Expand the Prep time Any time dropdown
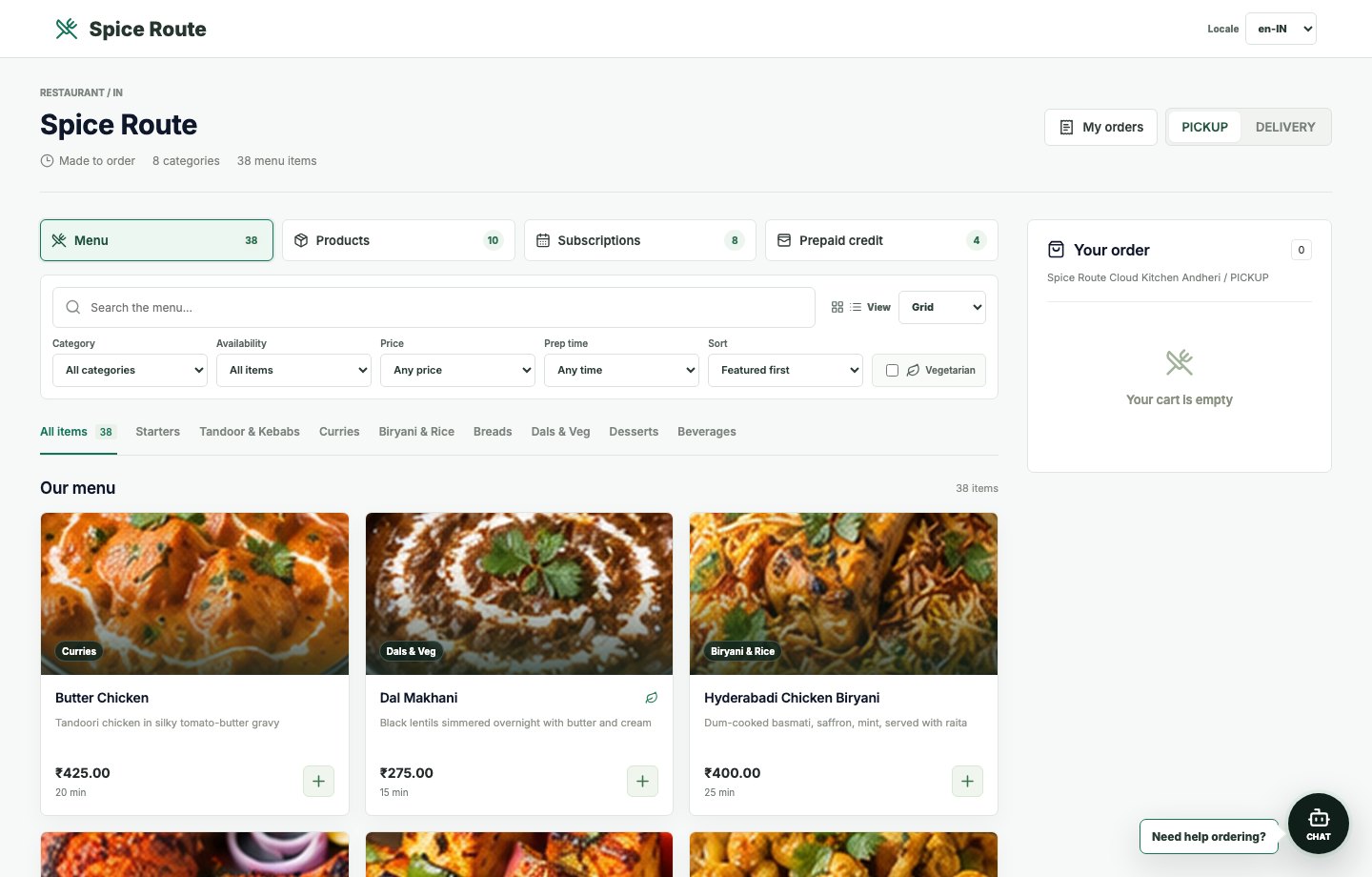The height and width of the screenshot is (877, 1372). pyautogui.click(x=621, y=370)
